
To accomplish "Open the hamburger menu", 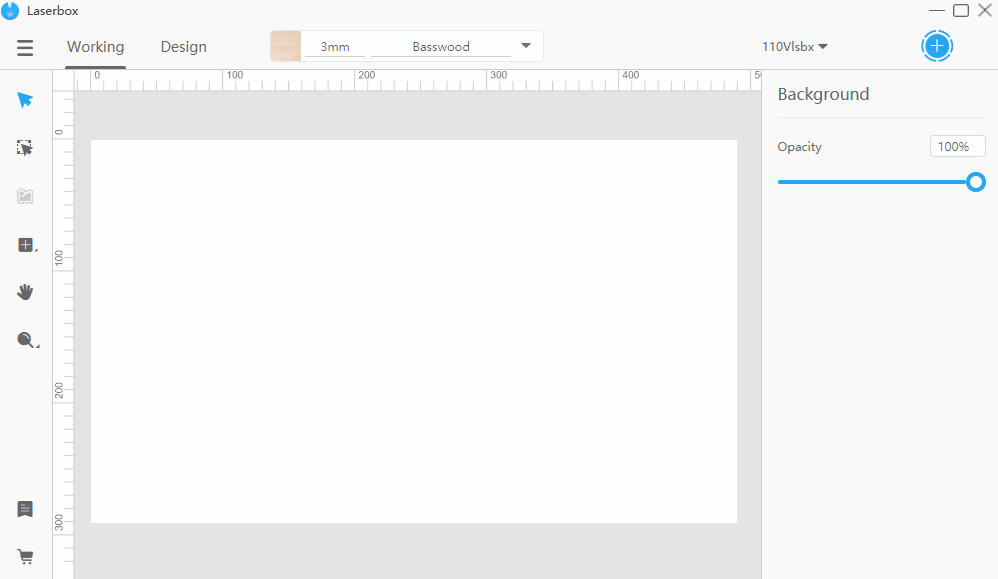I will coord(25,47).
